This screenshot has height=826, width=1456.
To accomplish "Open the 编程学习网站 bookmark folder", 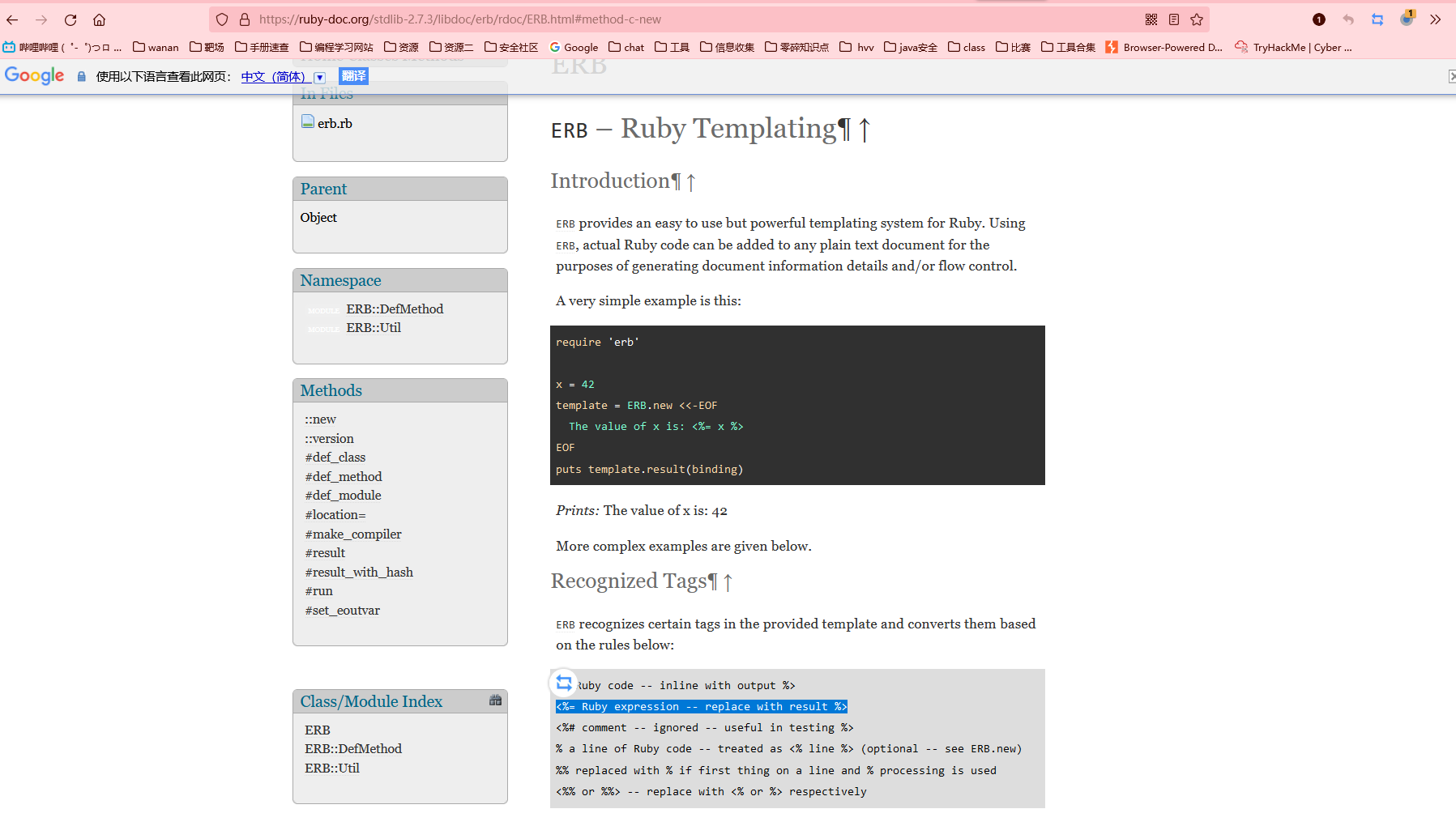I will (336, 47).
